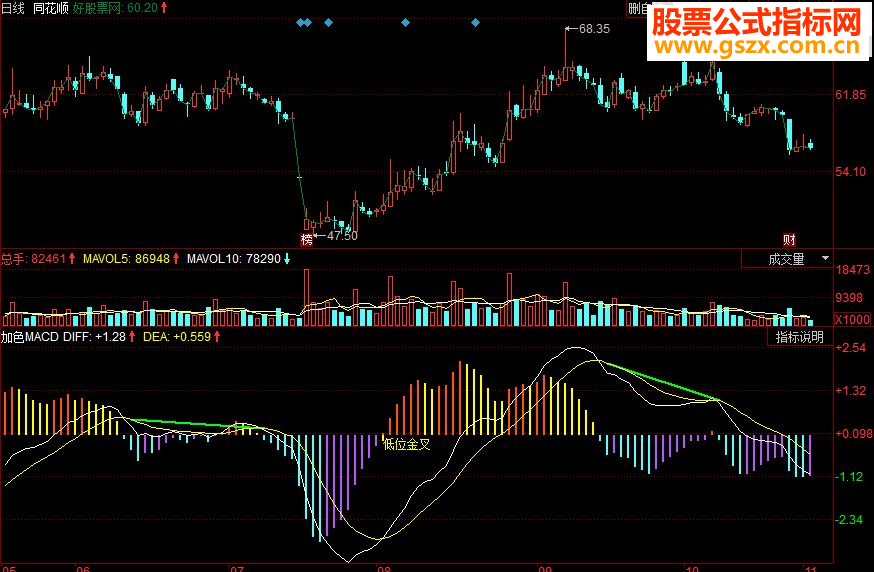This screenshot has height=572, width=874.
Task: Click the 54.10 price axis value
Action: click(851, 172)
